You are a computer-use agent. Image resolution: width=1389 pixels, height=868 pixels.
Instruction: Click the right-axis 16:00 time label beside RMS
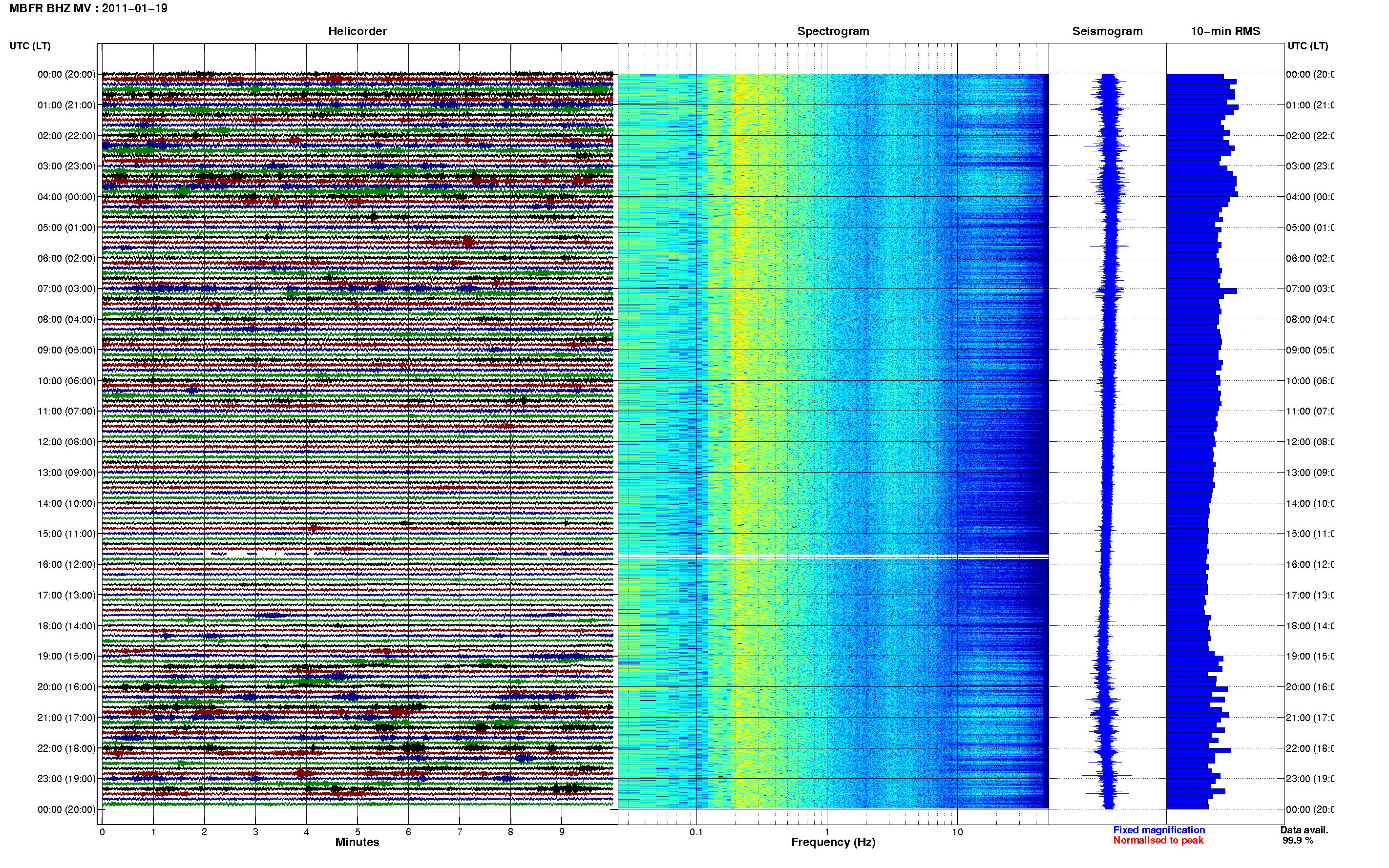1310,564
